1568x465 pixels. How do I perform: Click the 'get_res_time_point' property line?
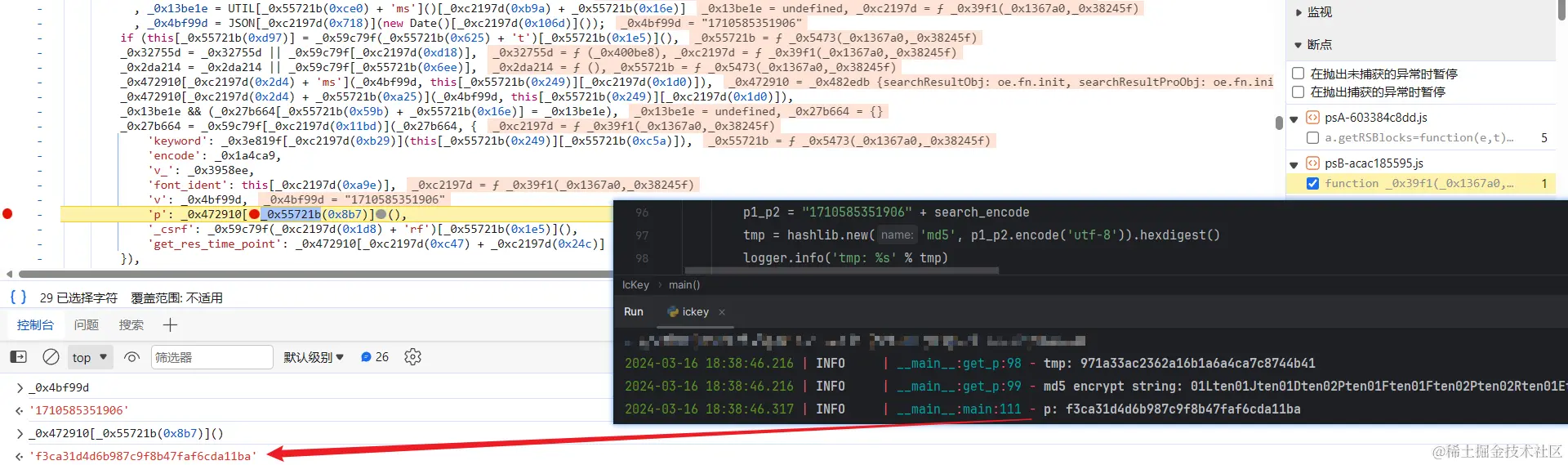(376, 244)
